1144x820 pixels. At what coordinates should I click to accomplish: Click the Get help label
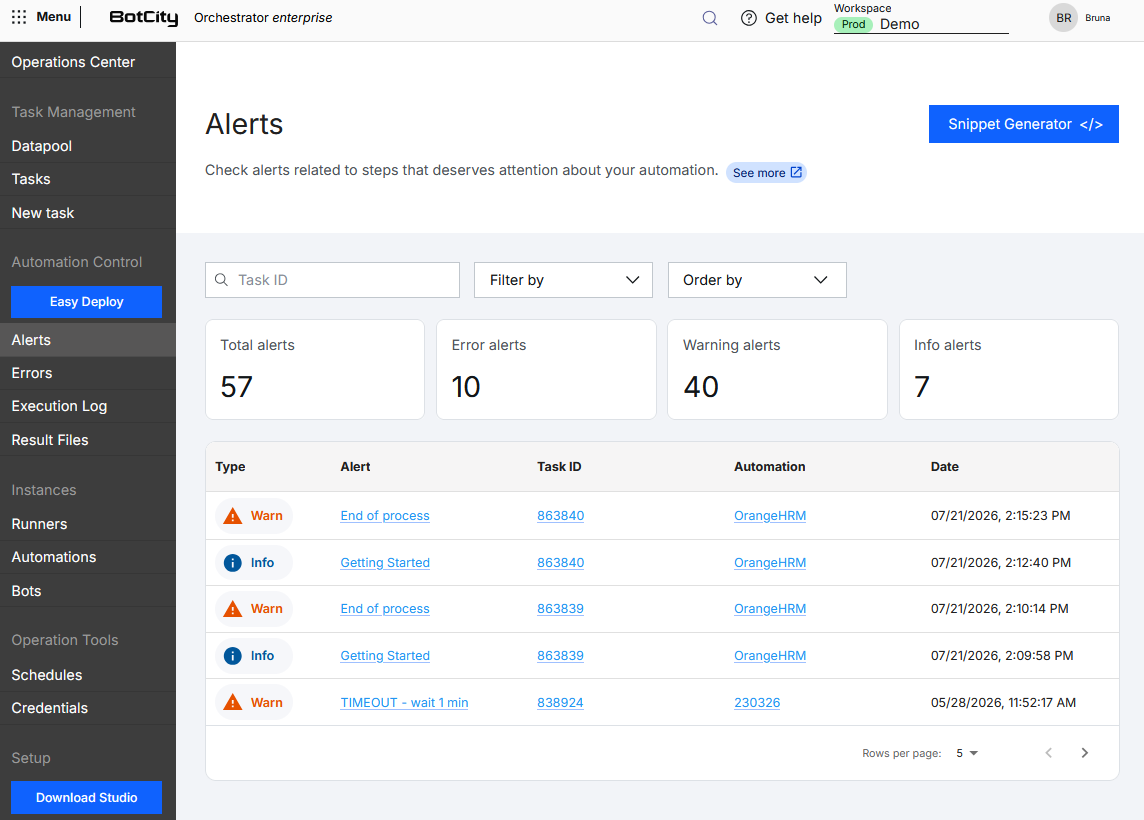[793, 18]
